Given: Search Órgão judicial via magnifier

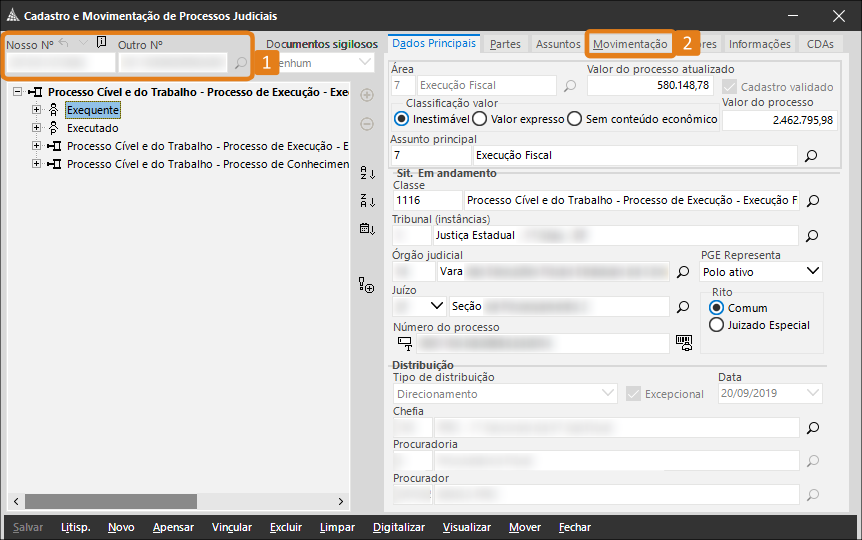Looking at the screenshot, I should pos(684,271).
